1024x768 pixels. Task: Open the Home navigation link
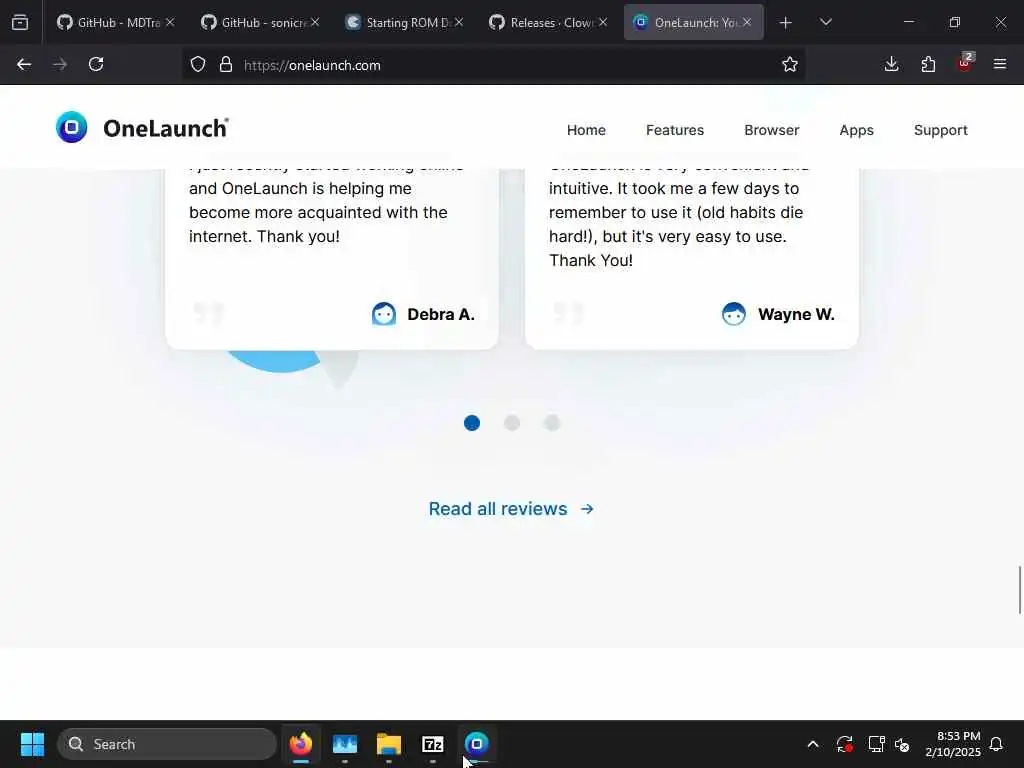point(586,130)
